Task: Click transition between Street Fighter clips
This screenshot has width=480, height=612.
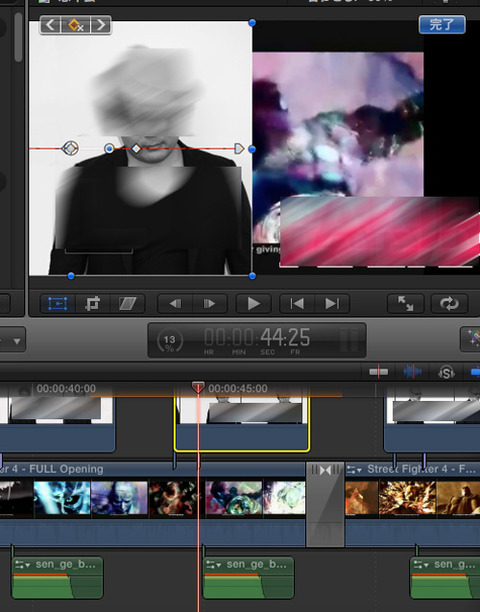Action: coord(325,504)
